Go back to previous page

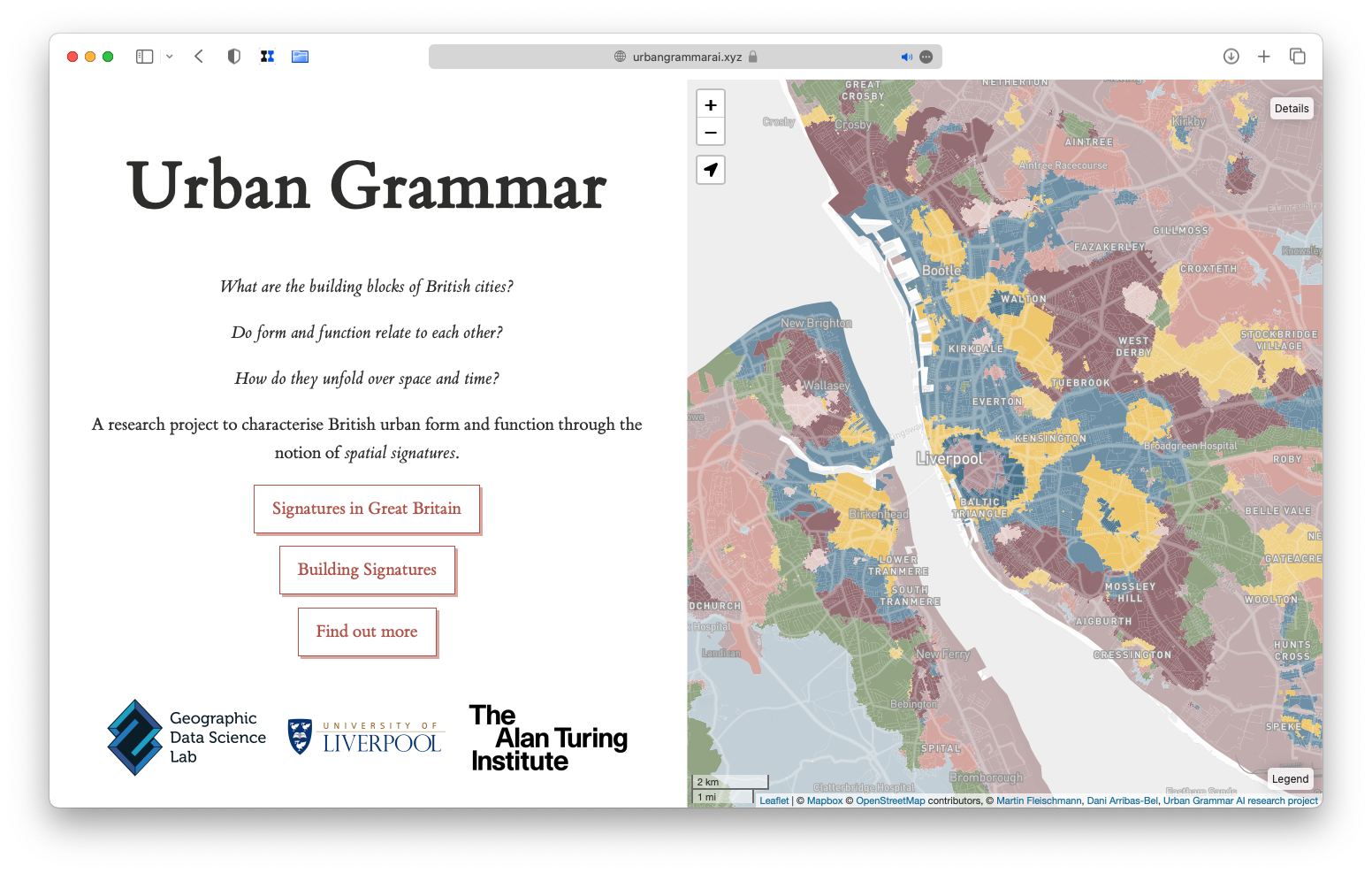tap(199, 57)
